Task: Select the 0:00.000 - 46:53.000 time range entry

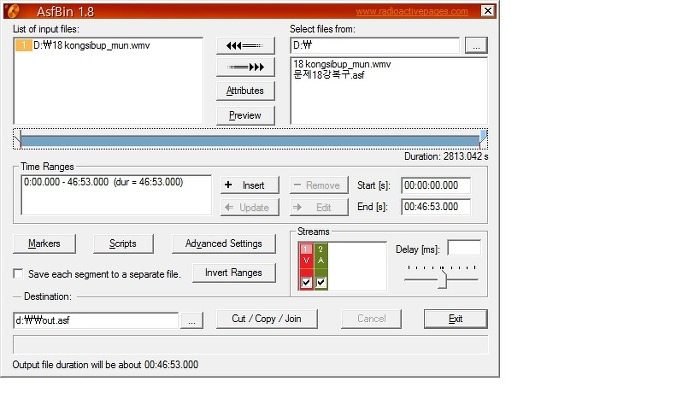Action: coord(104,182)
